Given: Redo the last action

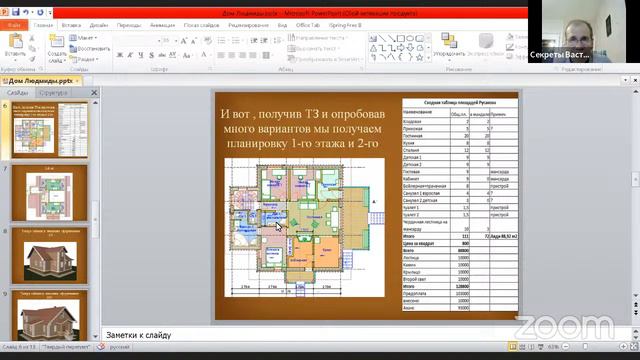Looking at the screenshot, I should pyautogui.click(x=40, y=12).
